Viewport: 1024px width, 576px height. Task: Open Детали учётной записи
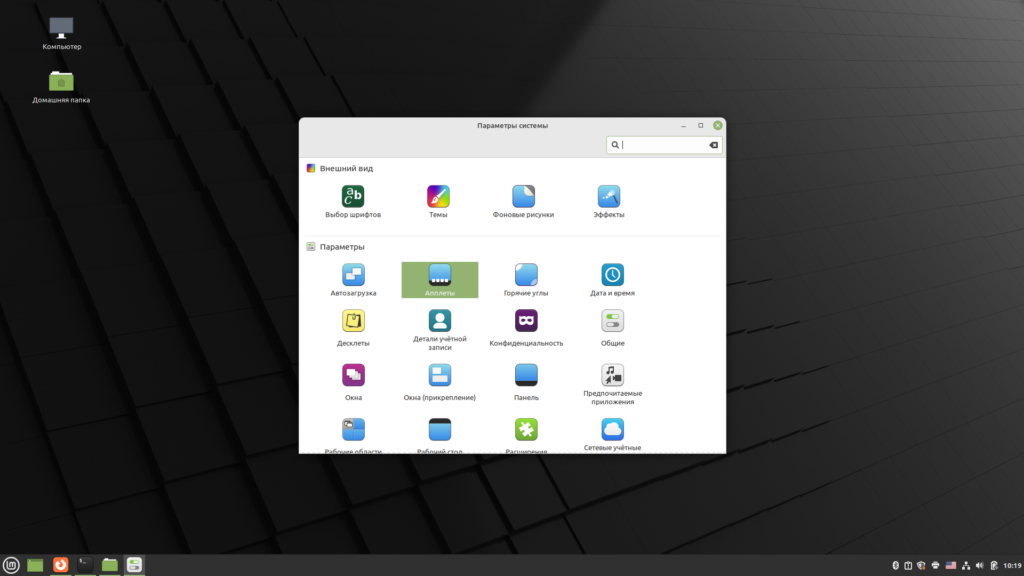[x=439, y=322]
